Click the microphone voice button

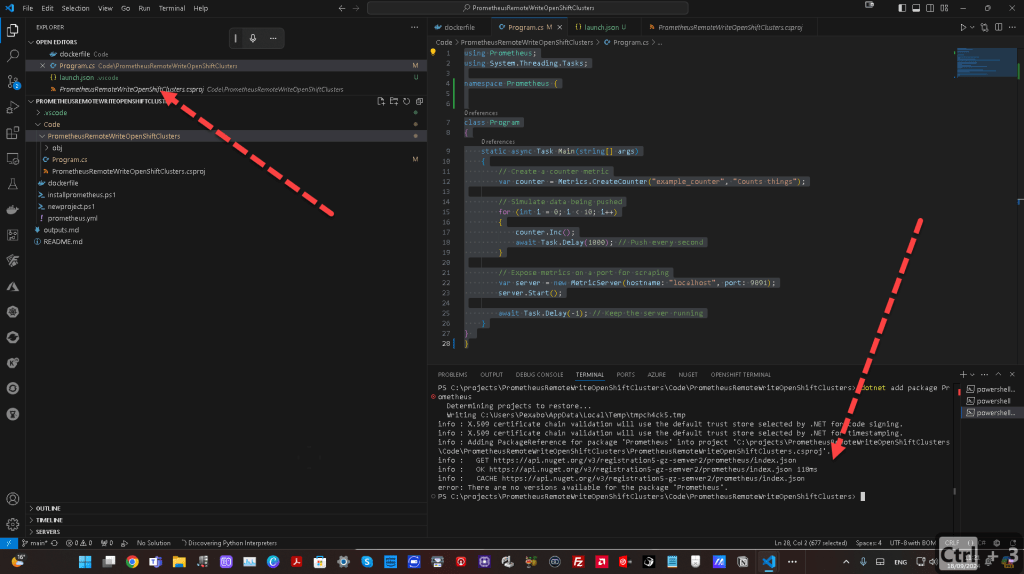click(253, 39)
